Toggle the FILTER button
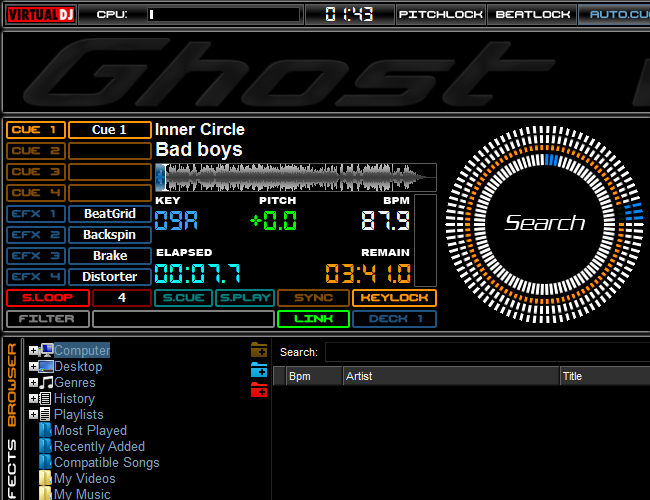 coord(48,319)
